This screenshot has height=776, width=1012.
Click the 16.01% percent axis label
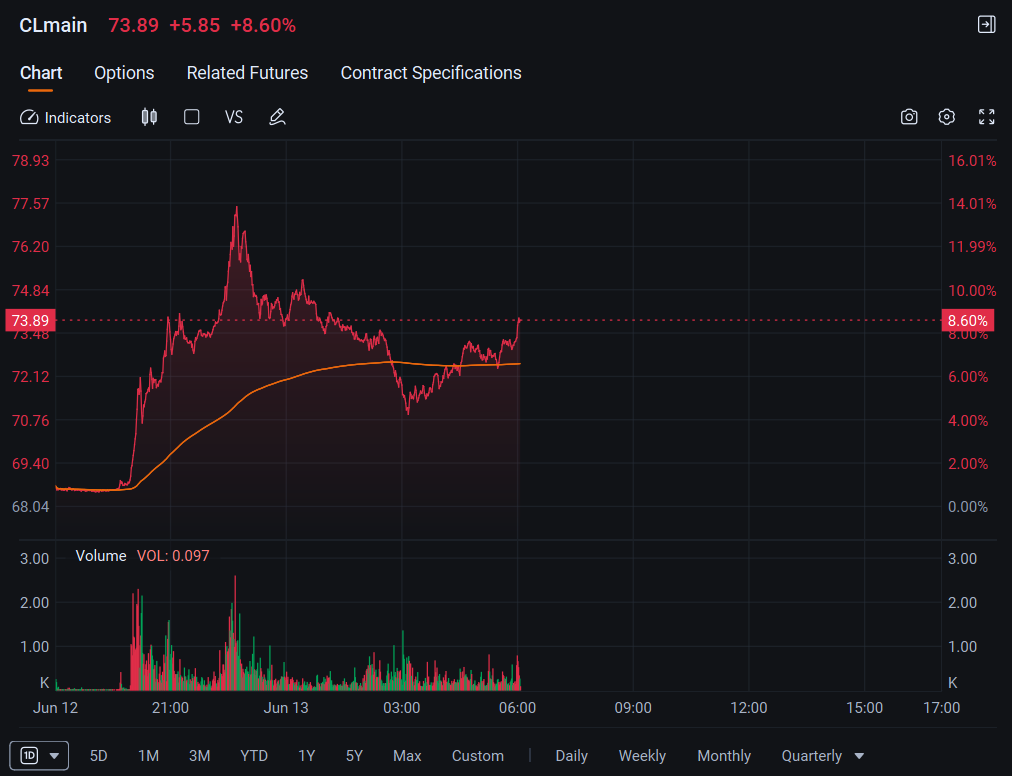click(972, 161)
